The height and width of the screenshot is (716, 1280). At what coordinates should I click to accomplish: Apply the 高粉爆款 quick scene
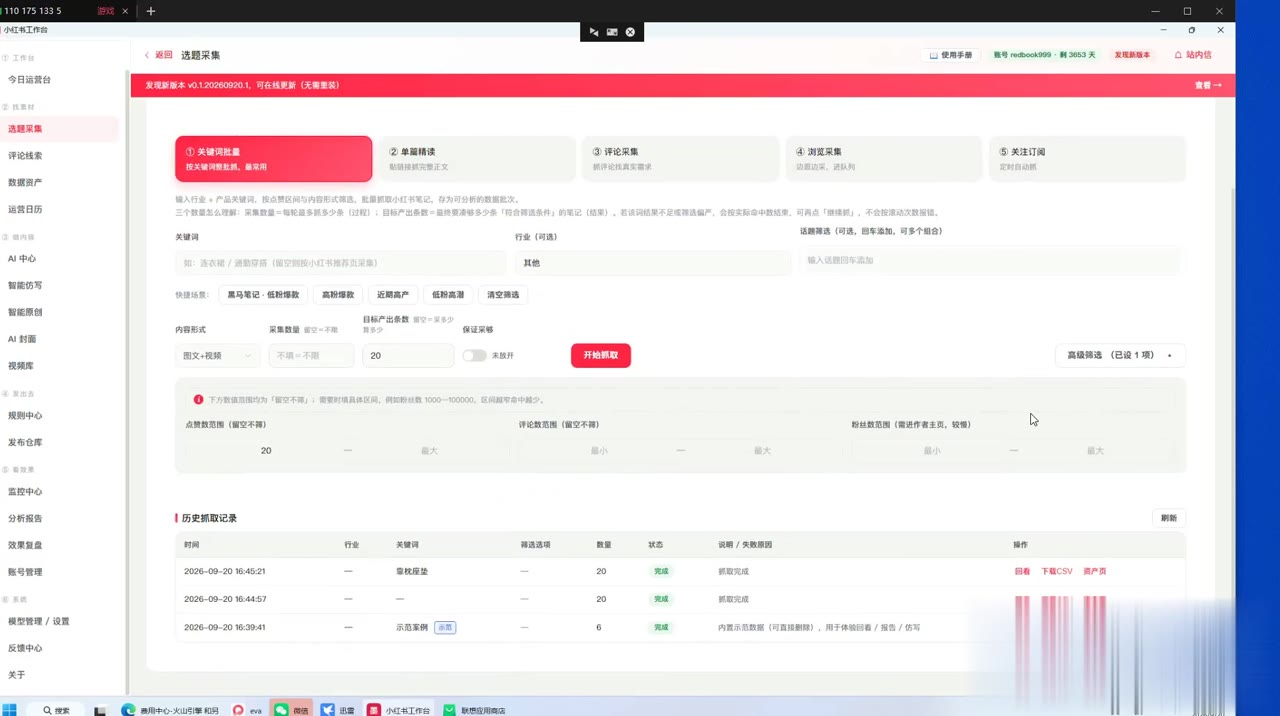(x=338, y=295)
